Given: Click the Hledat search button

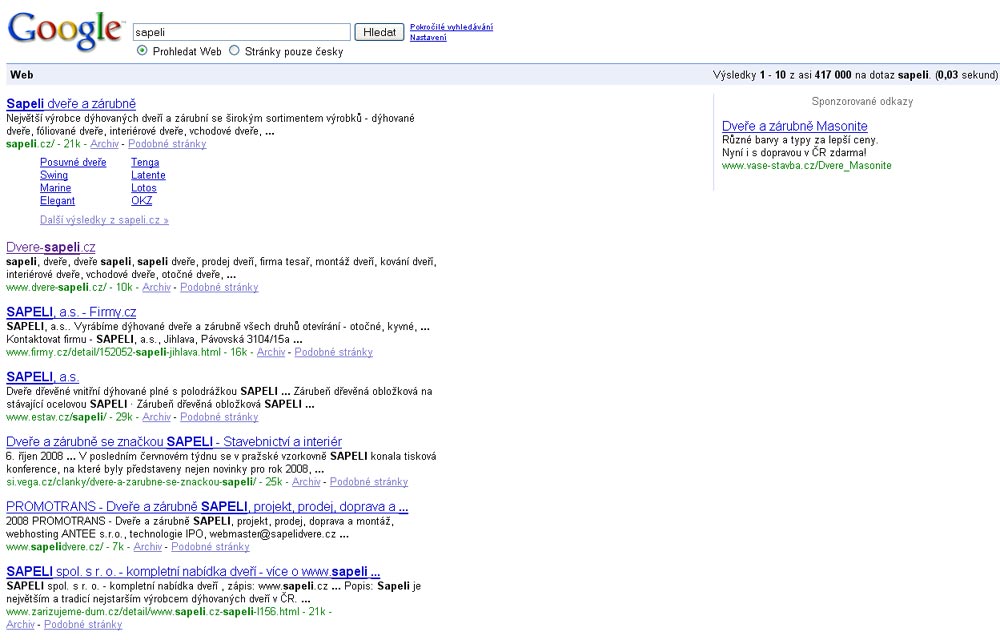Looking at the screenshot, I should click(379, 32).
